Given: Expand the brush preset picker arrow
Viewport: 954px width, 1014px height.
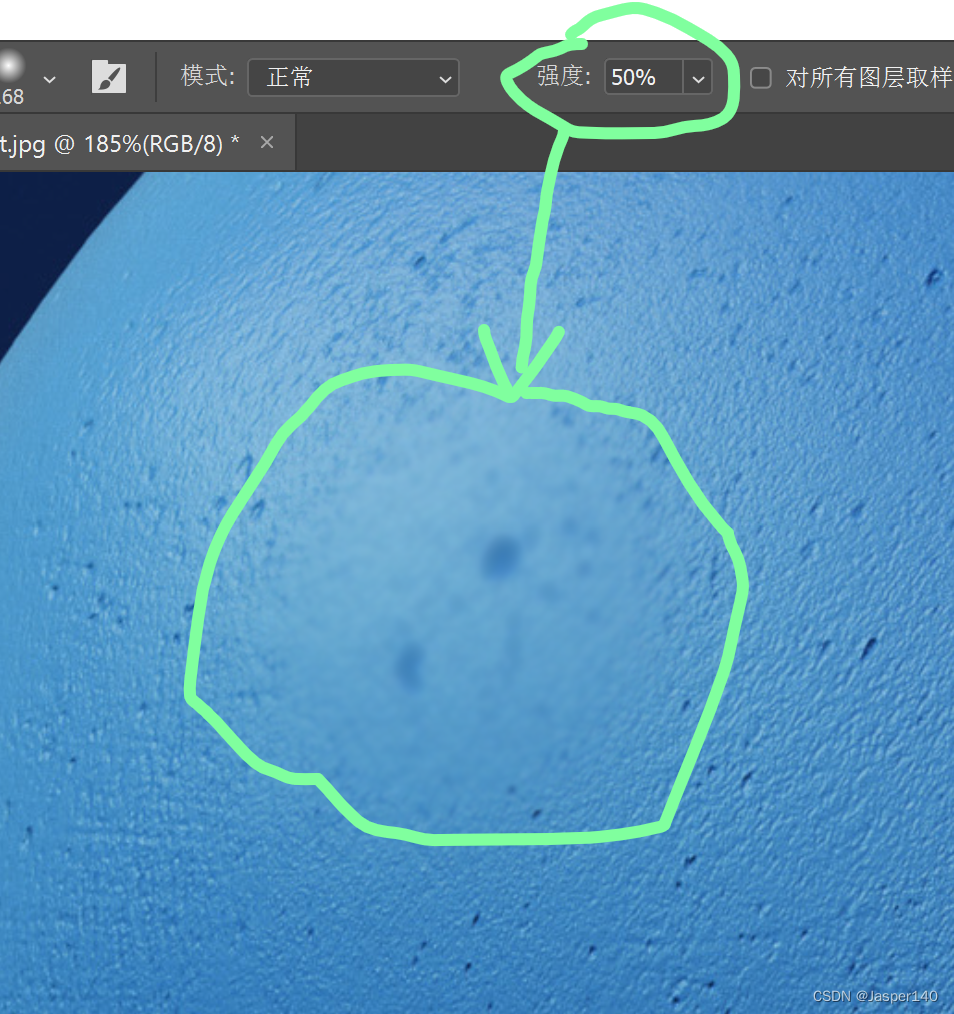Looking at the screenshot, I should pyautogui.click(x=50, y=80).
